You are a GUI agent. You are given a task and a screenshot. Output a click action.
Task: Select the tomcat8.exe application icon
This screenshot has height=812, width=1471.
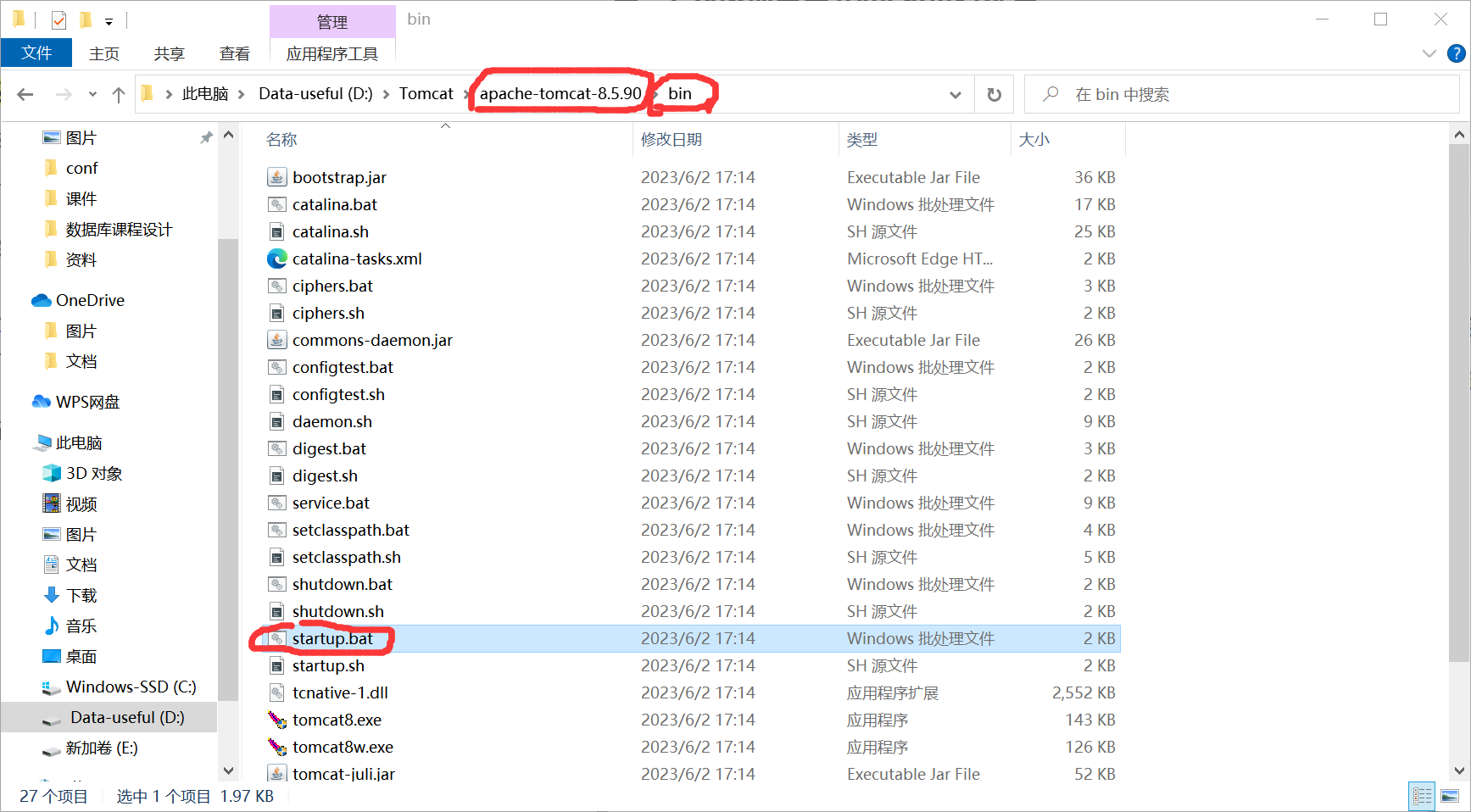coord(276,720)
